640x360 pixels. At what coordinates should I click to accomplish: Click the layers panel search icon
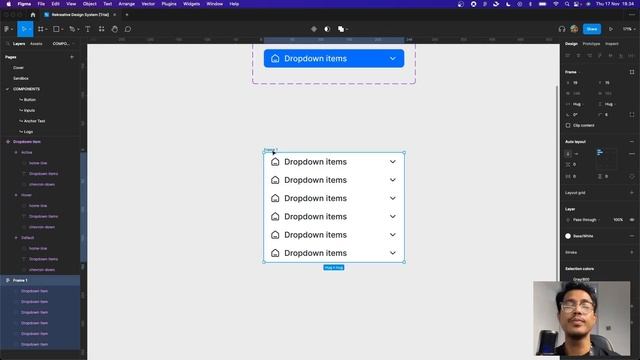(x=7, y=43)
